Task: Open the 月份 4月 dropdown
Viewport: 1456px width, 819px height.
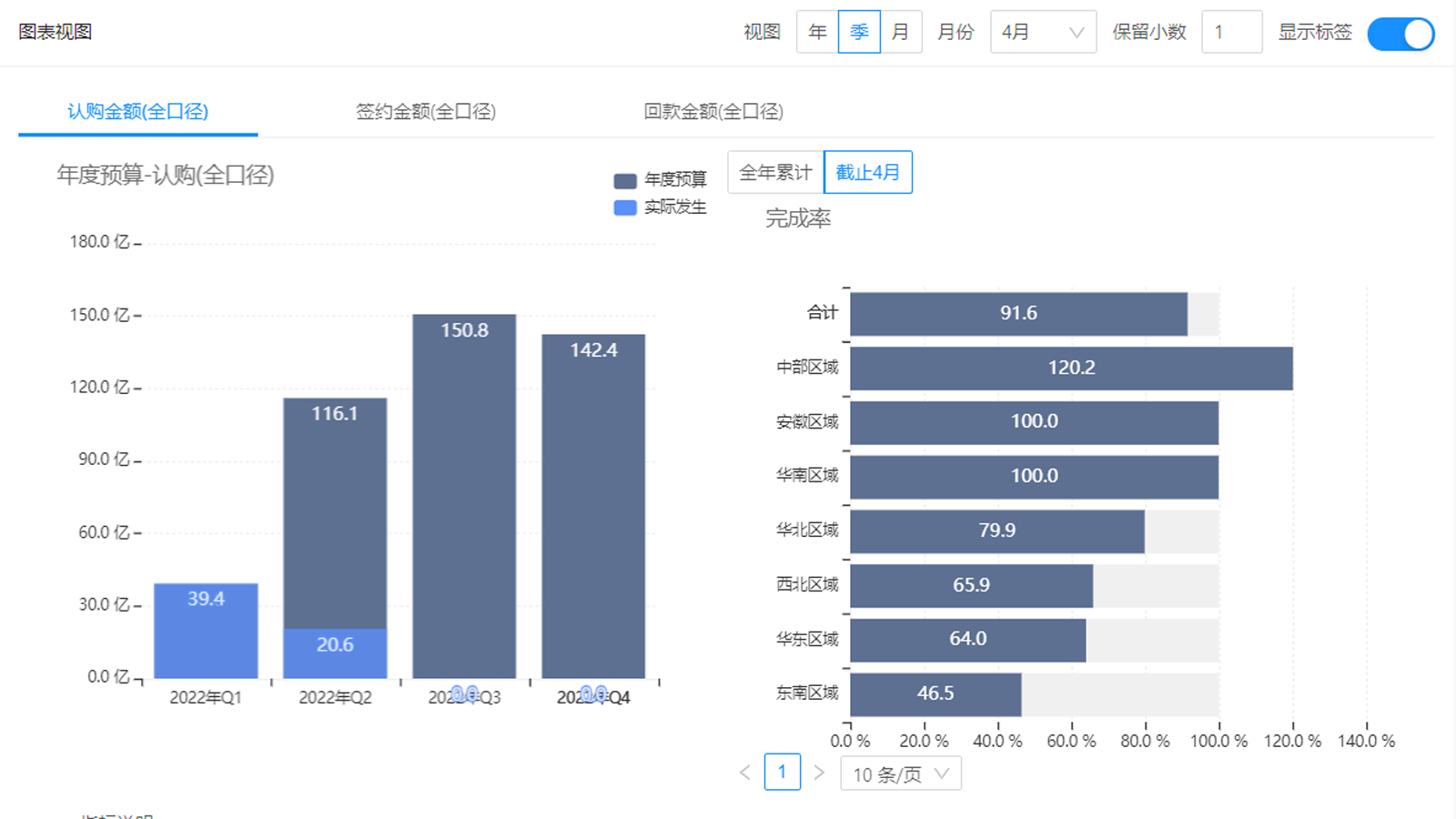Action: coord(1043,32)
